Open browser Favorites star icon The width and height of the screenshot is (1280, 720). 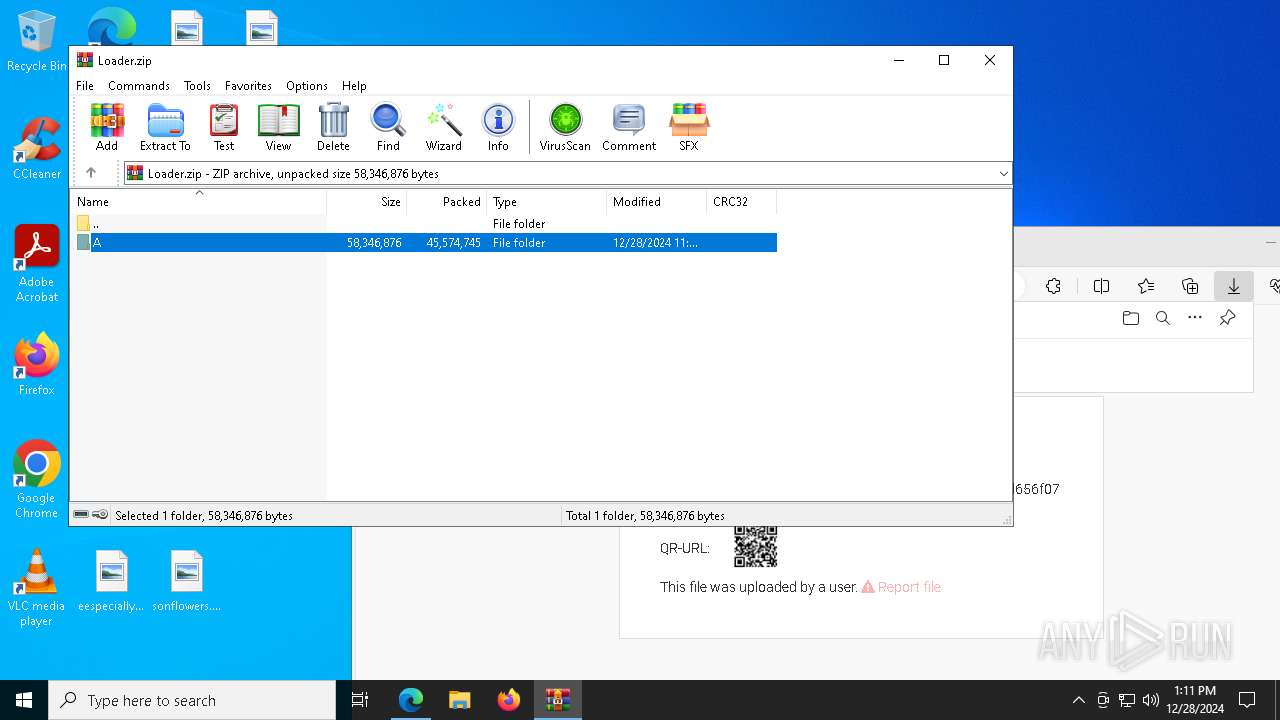(x=1146, y=286)
